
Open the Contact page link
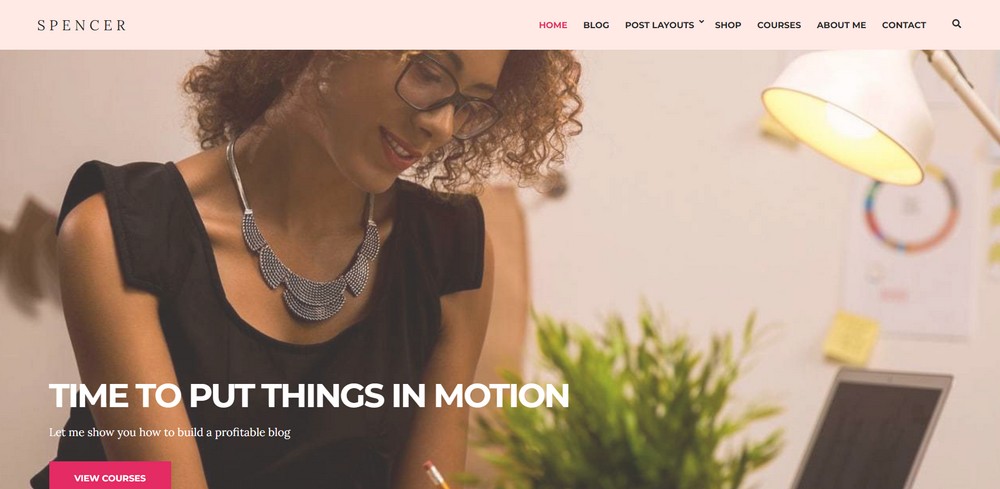pyautogui.click(x=904, y=25)
